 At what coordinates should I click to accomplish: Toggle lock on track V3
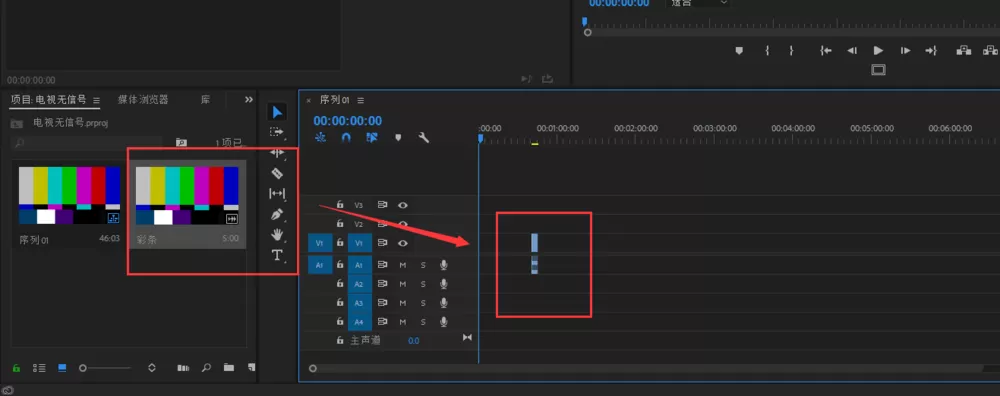[340, 205]
